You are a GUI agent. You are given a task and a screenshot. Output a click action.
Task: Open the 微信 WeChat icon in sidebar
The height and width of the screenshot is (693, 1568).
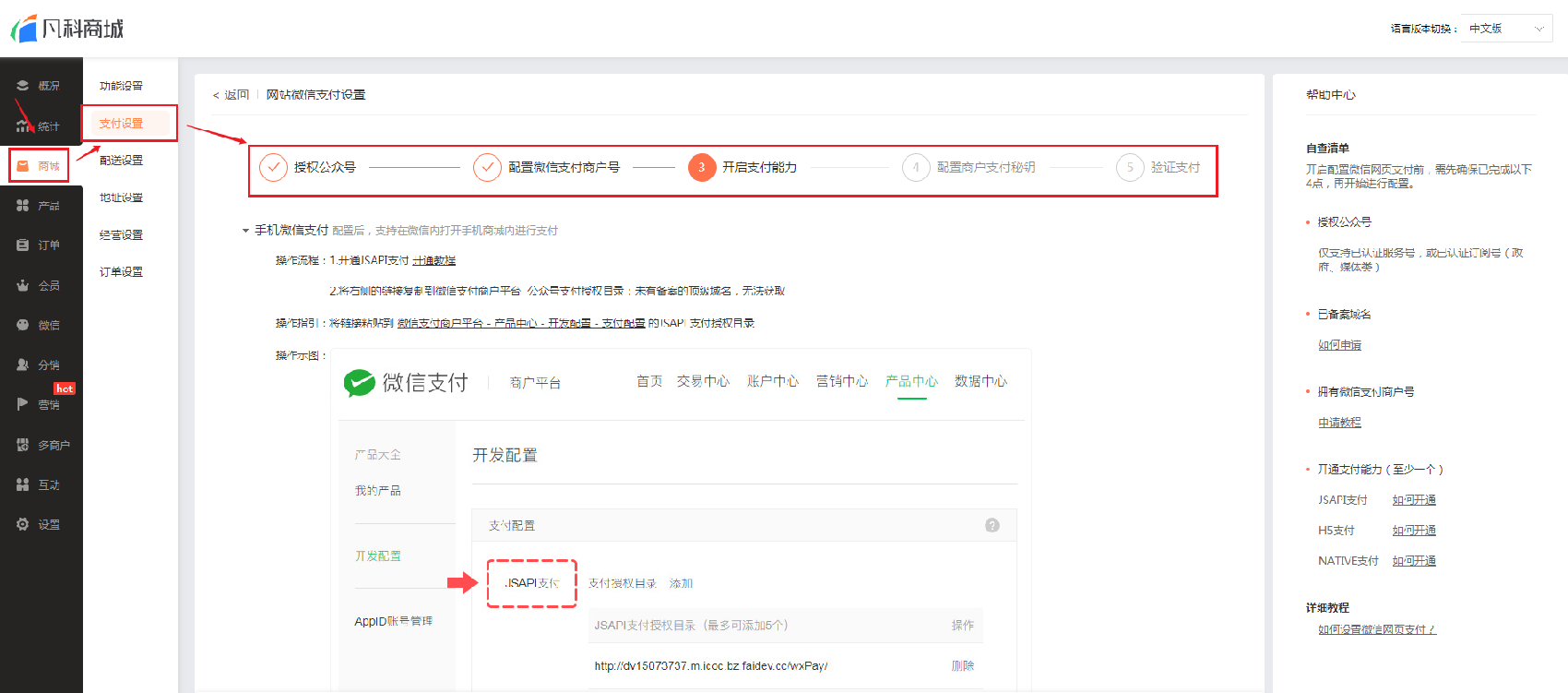pos(22,325)
